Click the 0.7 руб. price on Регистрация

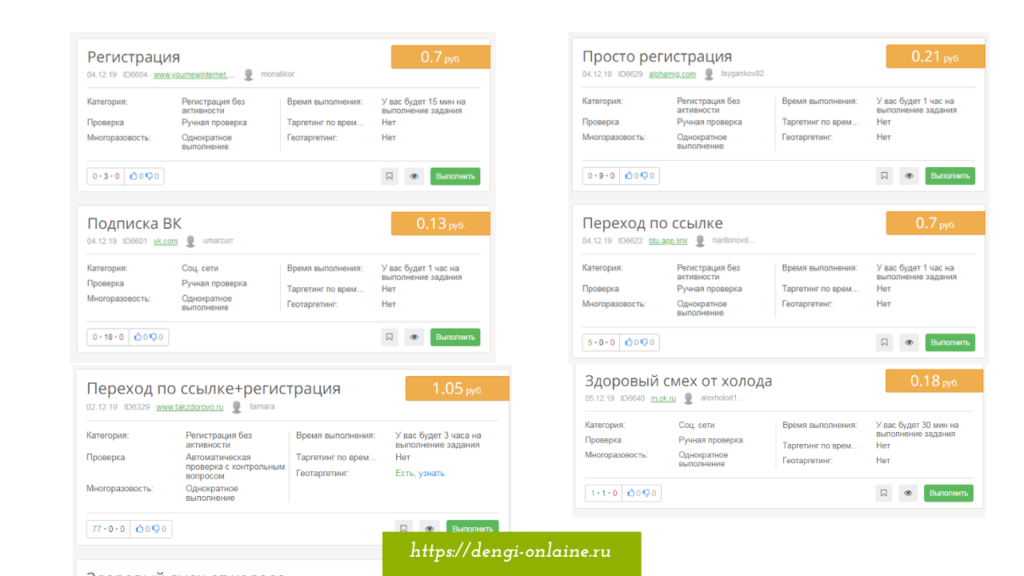coord(441,57)
